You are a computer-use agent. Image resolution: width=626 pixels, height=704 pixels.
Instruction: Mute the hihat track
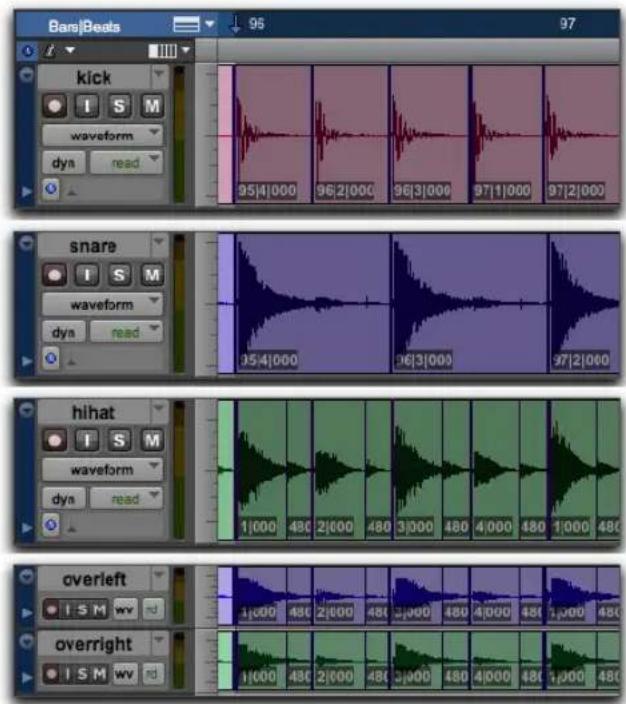[152, 440]
